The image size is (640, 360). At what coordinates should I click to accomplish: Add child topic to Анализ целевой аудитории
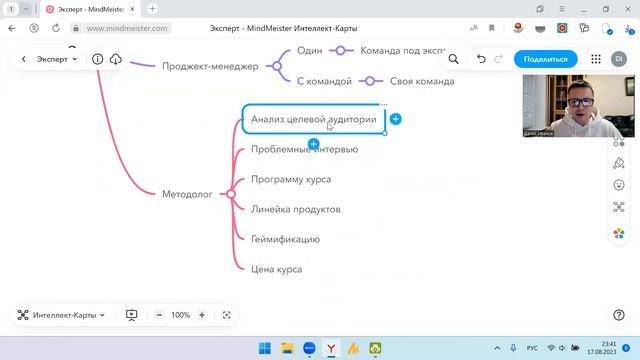point(396,119)
